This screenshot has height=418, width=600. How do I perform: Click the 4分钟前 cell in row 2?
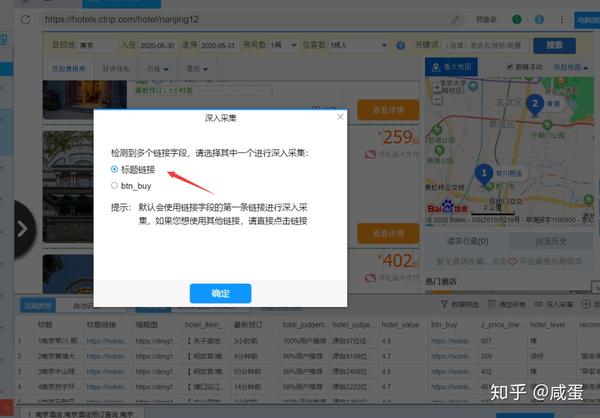[x=245, y=356]
